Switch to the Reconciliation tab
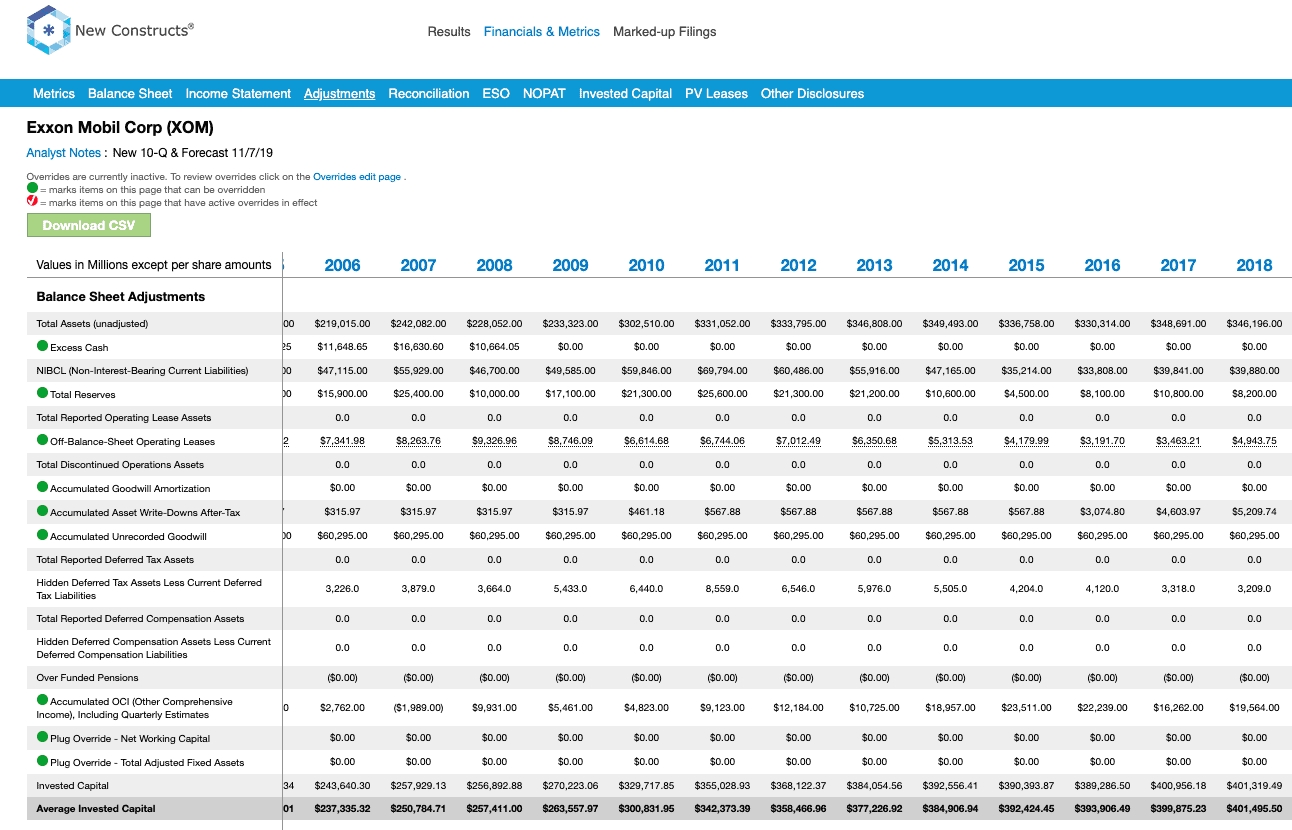Viewport: 1292px width, 830px height. pos(429,94)
